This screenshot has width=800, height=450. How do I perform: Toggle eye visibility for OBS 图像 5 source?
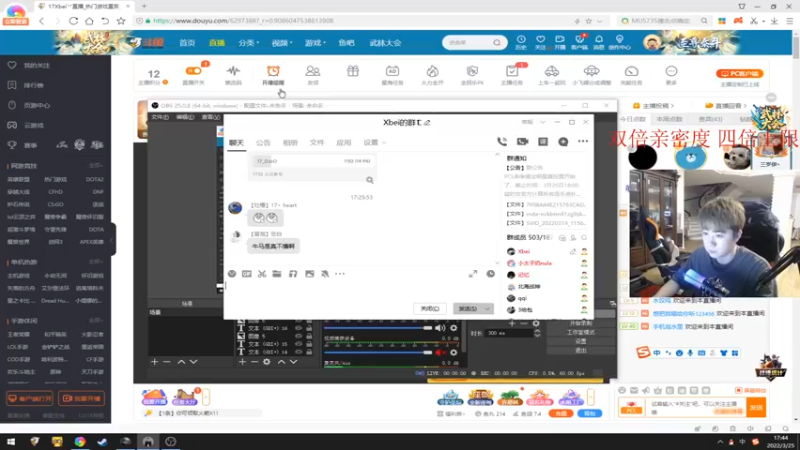pyautogui.click(x=298, y=336)
